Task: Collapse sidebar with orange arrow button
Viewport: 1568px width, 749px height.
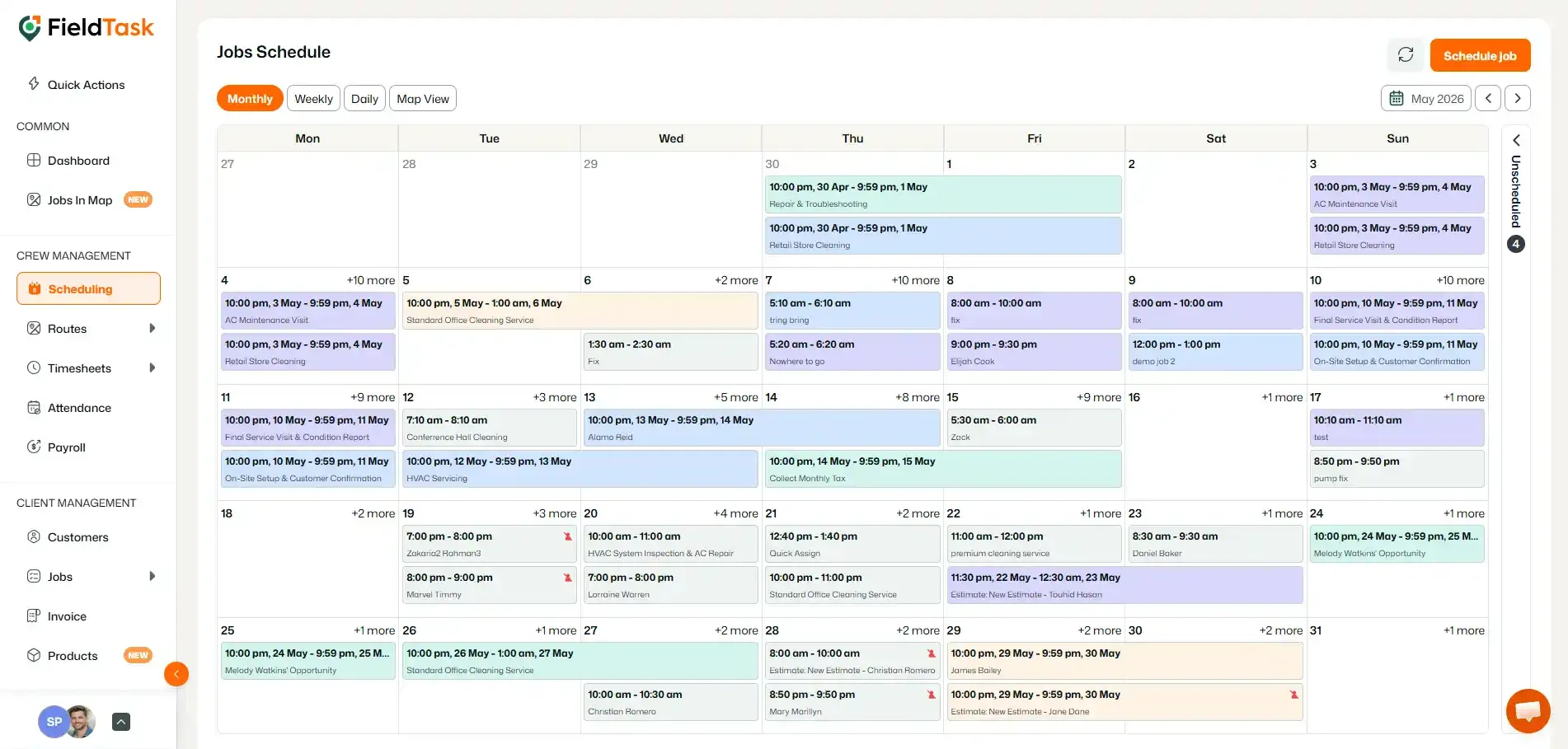Action: click(176, 674)
